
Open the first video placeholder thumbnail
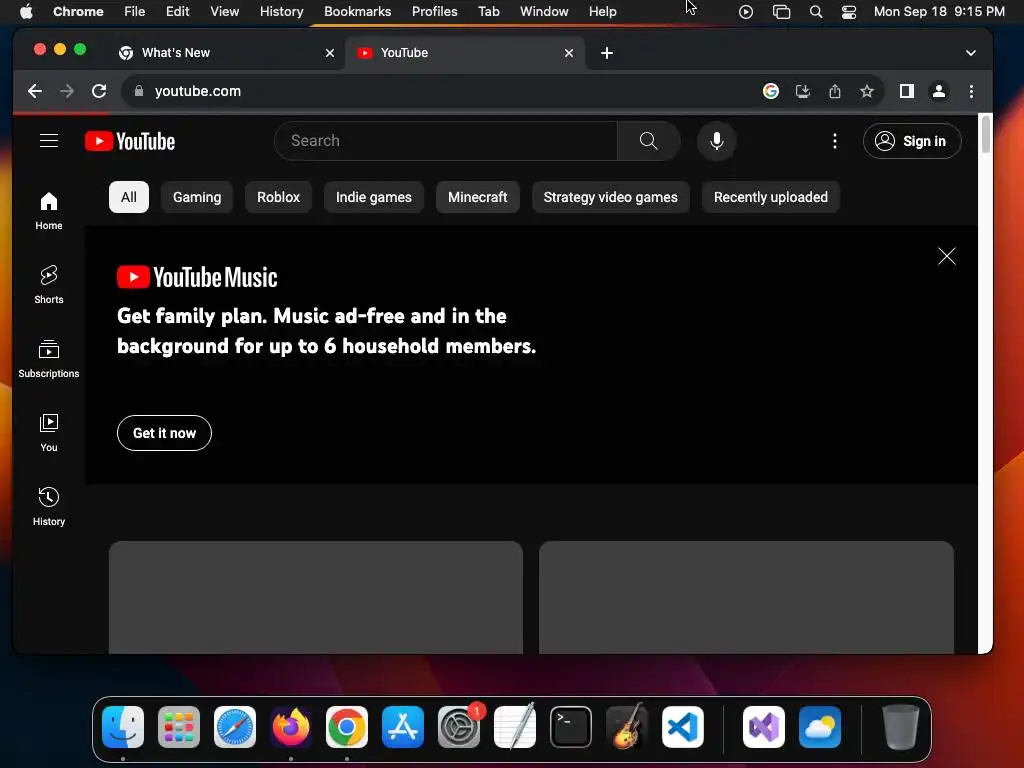[316, 597]
